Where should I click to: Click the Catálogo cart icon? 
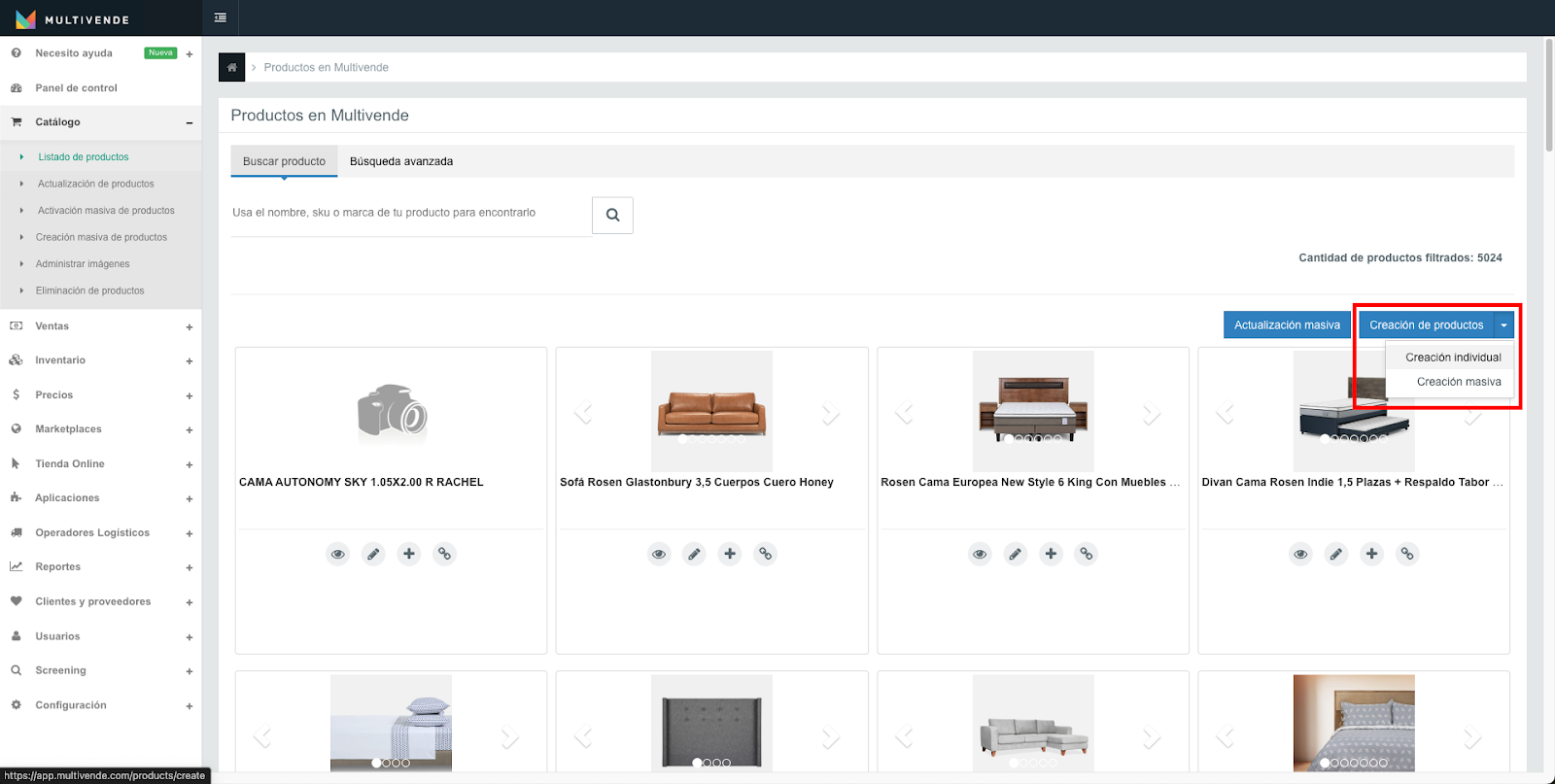click(17, 121)
